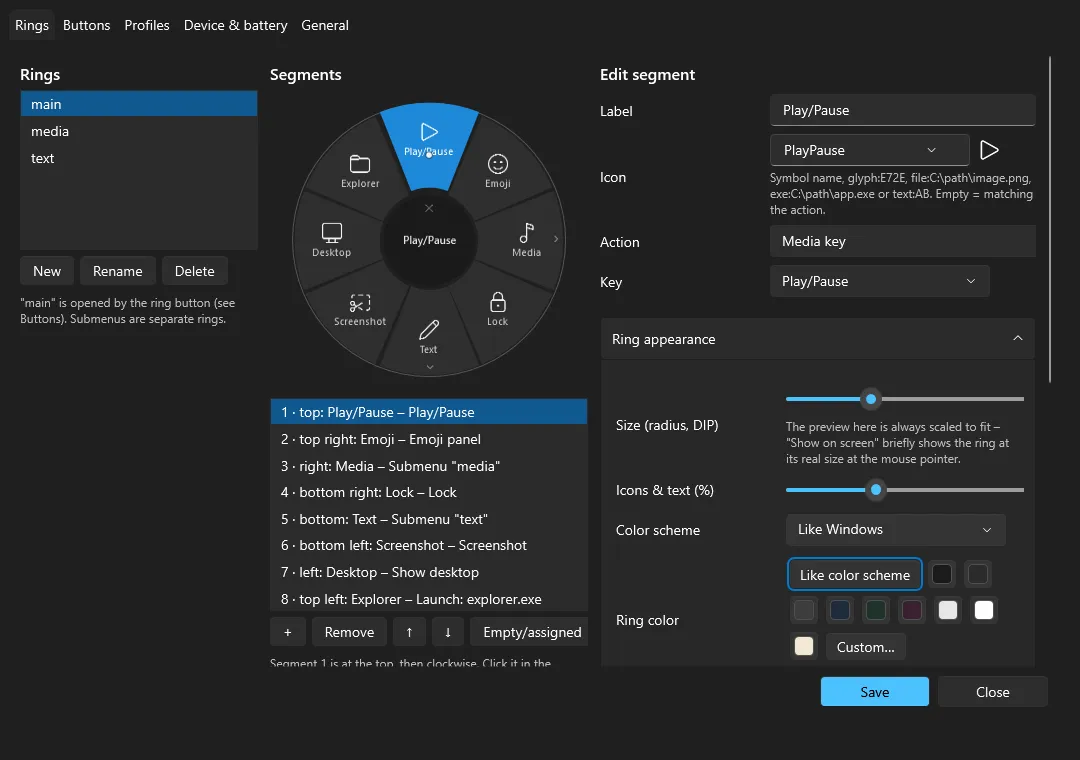The width and height of the screenshot is (1080, 760).
Task: Pick the dark blue ring color swatch
Action: point(840,610)
